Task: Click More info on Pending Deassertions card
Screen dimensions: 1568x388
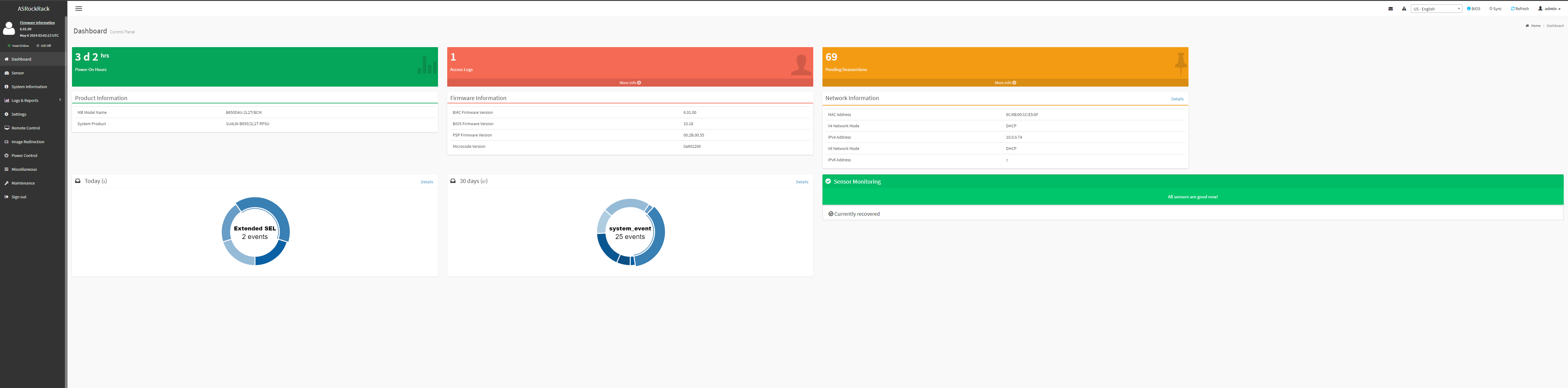Action: 1005,83
